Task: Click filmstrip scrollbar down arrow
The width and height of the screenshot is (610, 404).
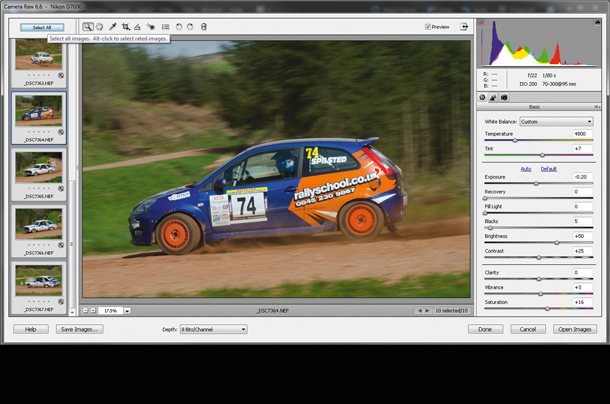Action: pos(72,312)
